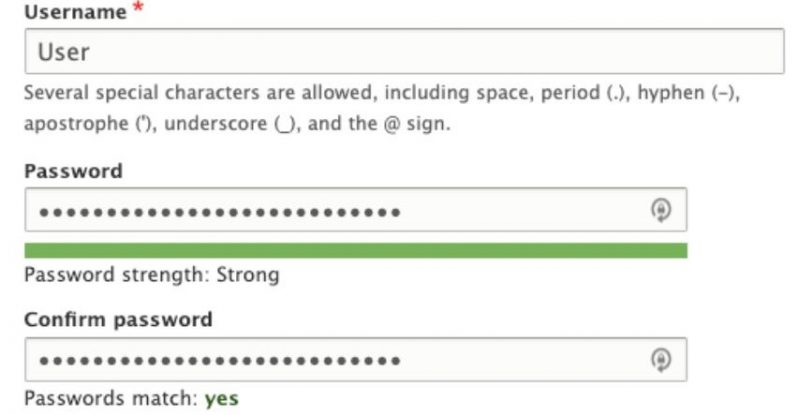Click the masked dots in the Password field
The height and width of the screenshot is (415, 812).
pyautogui.click(x=220, y=211)
